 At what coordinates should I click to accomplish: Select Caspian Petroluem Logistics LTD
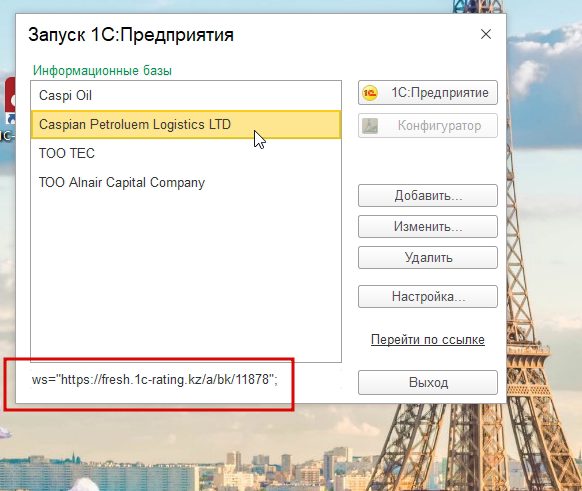[x=186, y=124]
